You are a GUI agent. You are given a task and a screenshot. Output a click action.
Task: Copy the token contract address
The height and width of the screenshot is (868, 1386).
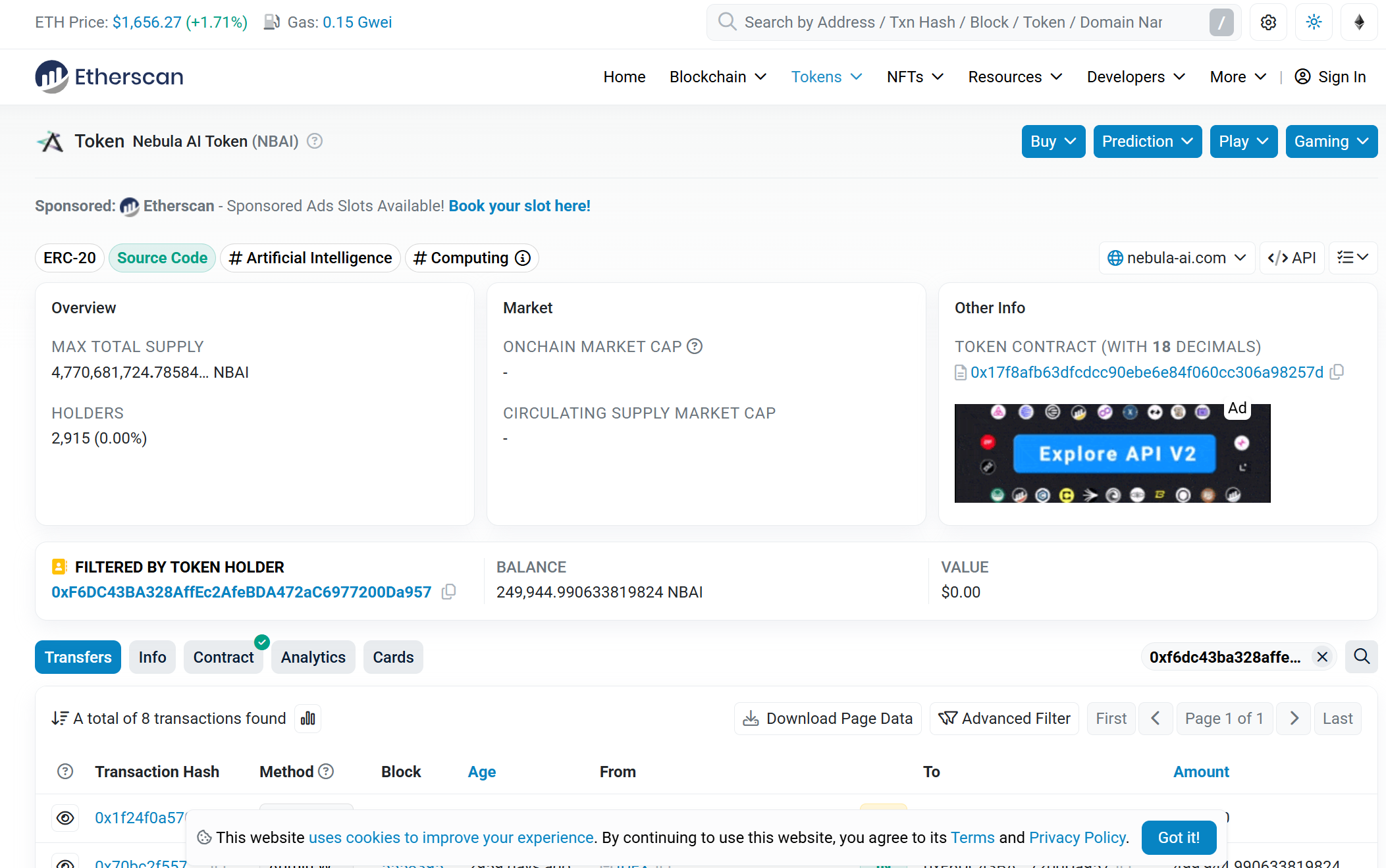[x=1337, y=372]
